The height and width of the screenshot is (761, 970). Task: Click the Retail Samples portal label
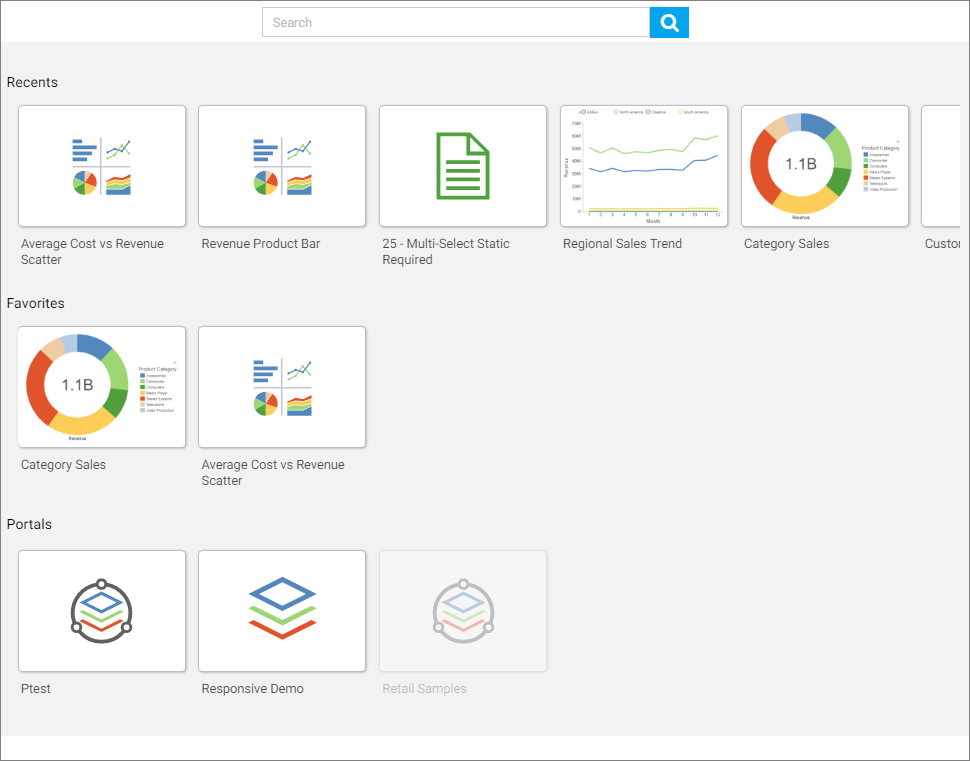(x=424, y=689)
